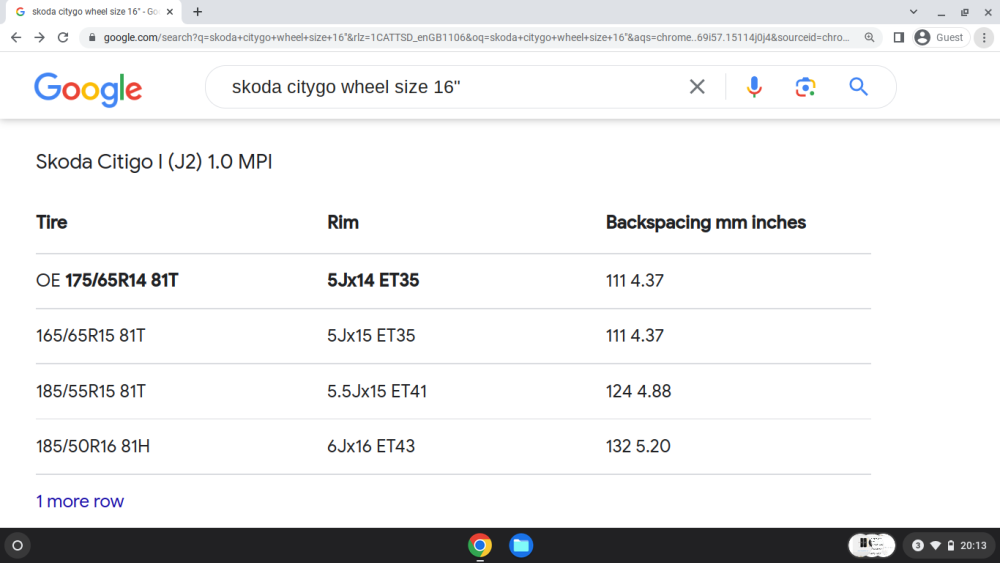The height and width of the screenshot is (563, 1000).
Task: Select Backspacing mm inches header
Action: tap(706, 223)
